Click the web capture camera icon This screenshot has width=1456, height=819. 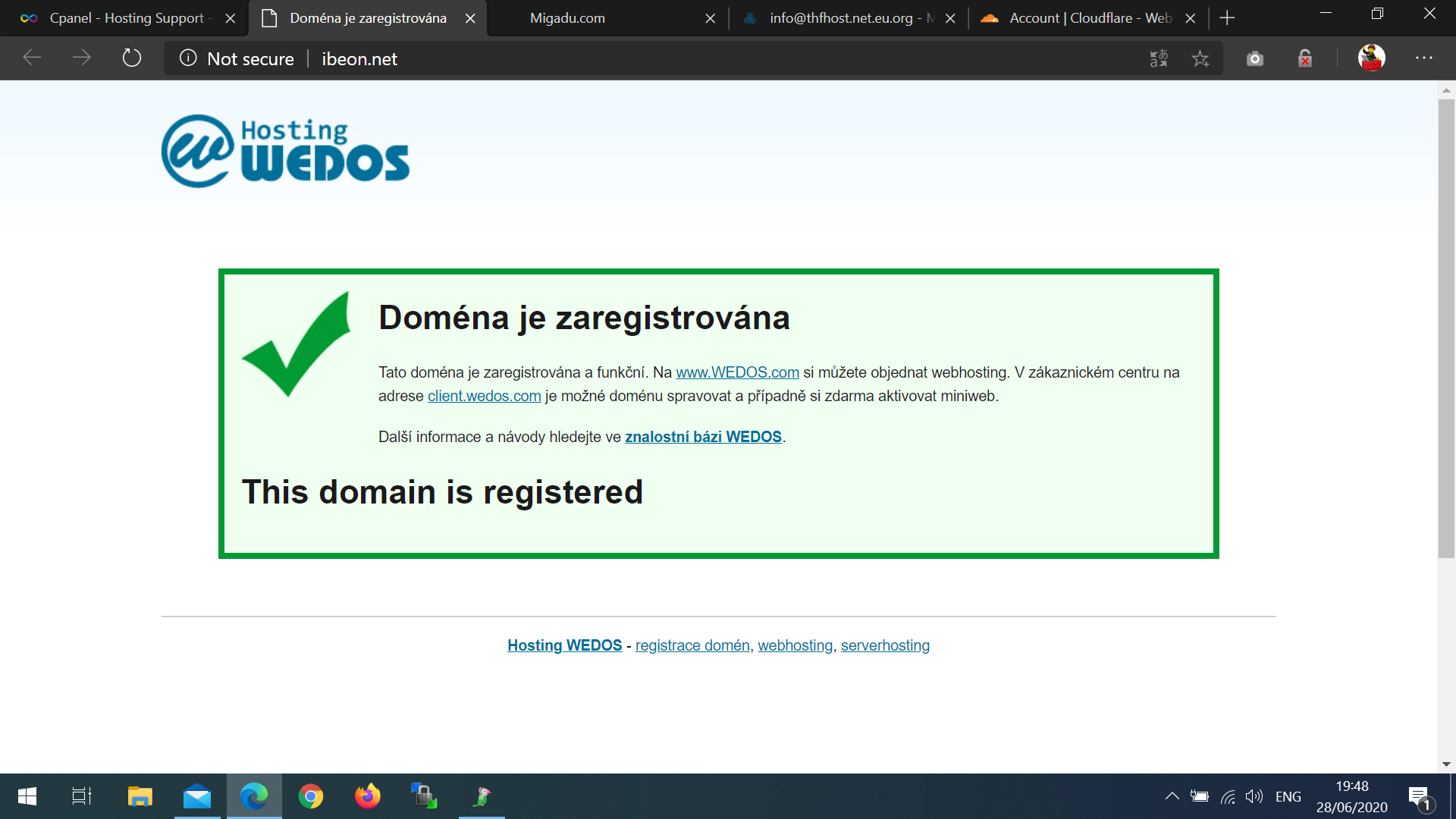point(1255,58)
